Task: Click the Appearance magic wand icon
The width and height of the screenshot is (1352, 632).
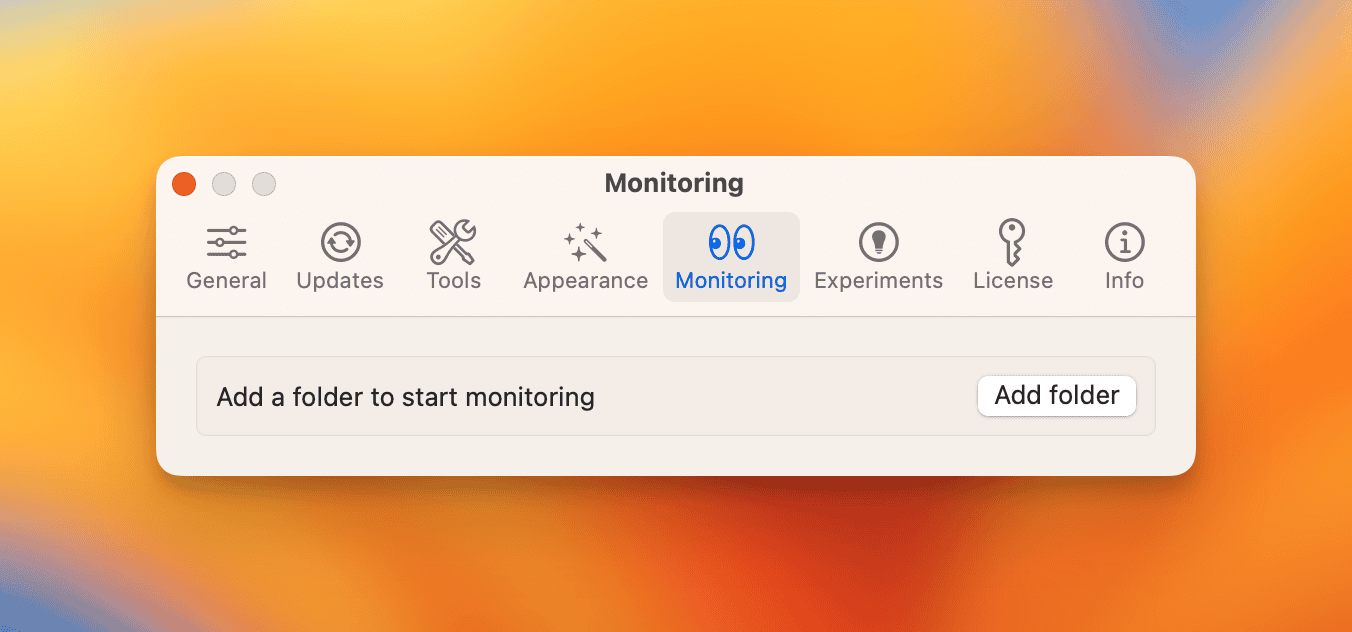Action: coord(585,242)
